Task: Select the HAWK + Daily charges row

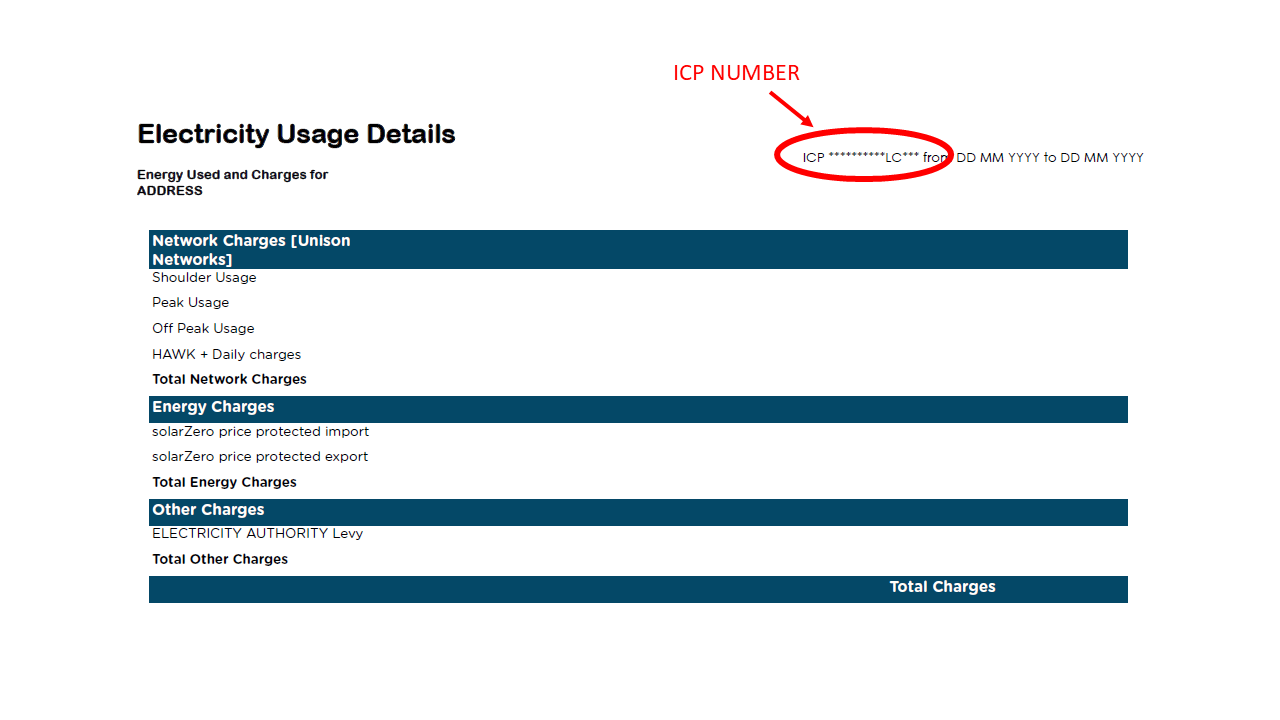Action: click(226, 355)
